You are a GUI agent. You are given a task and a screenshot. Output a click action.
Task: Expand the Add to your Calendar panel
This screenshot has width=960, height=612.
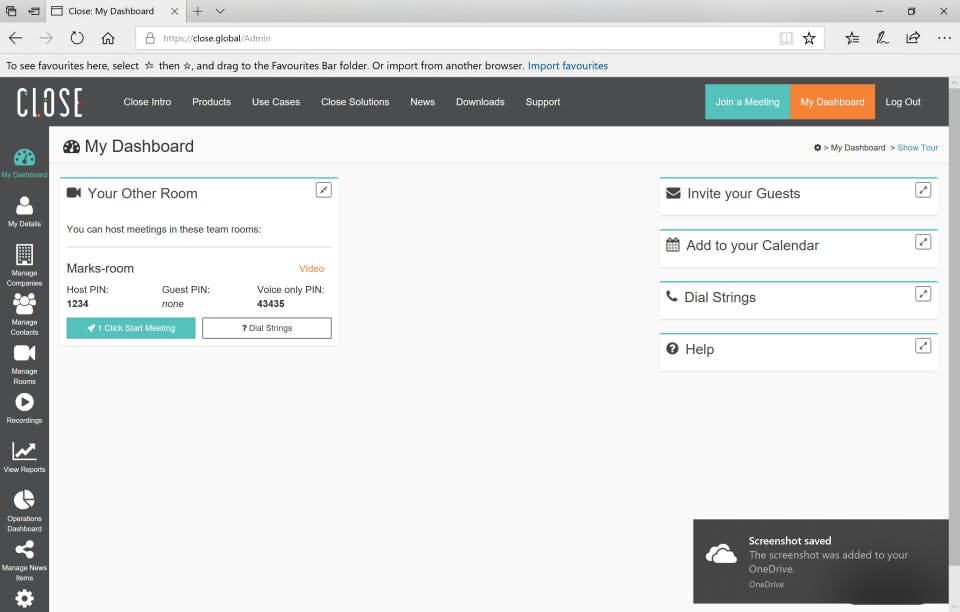(923, 242)
